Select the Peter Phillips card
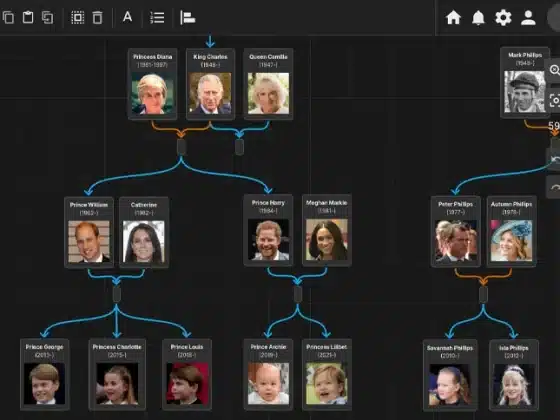This screenshot has width=560, height=420. (456, 231)
